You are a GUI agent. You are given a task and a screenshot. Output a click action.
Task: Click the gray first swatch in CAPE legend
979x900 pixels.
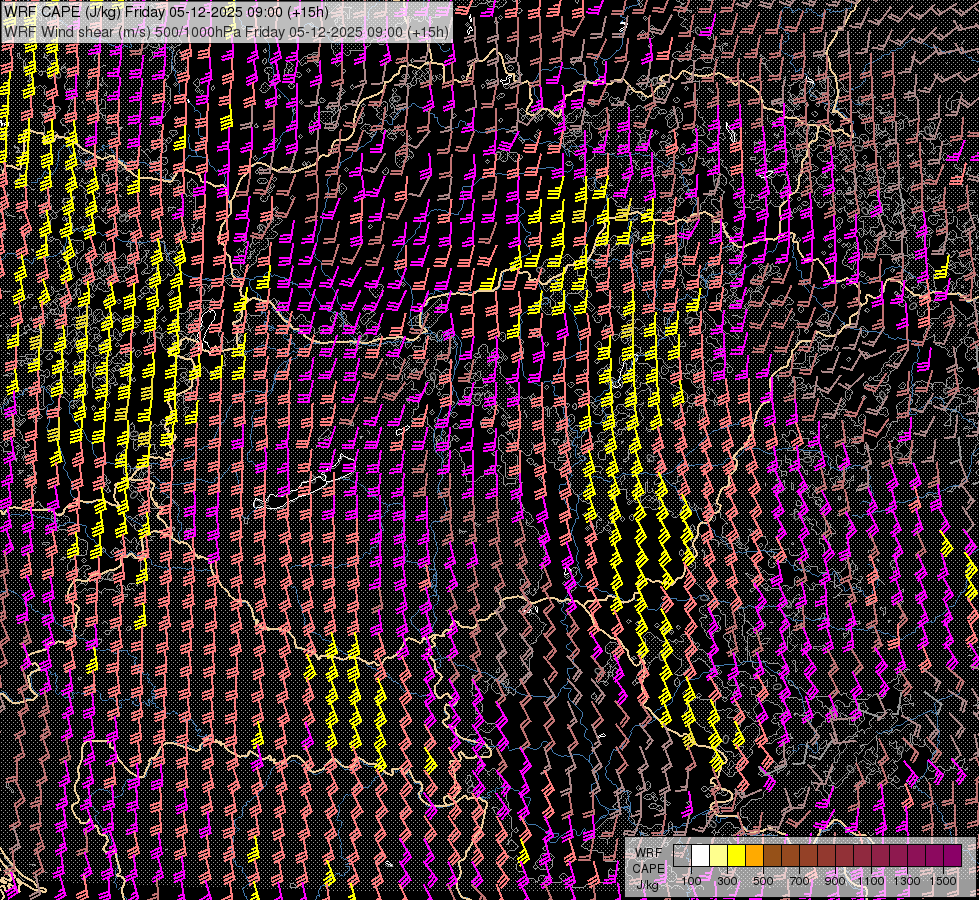coord(682,855)
